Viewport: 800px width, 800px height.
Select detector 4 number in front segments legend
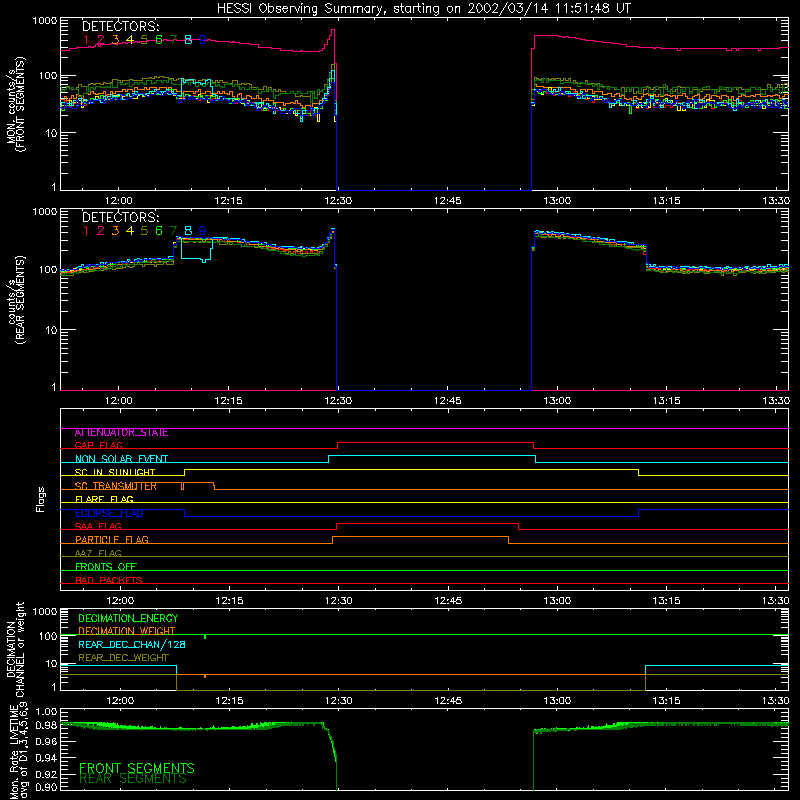(130, 40)
